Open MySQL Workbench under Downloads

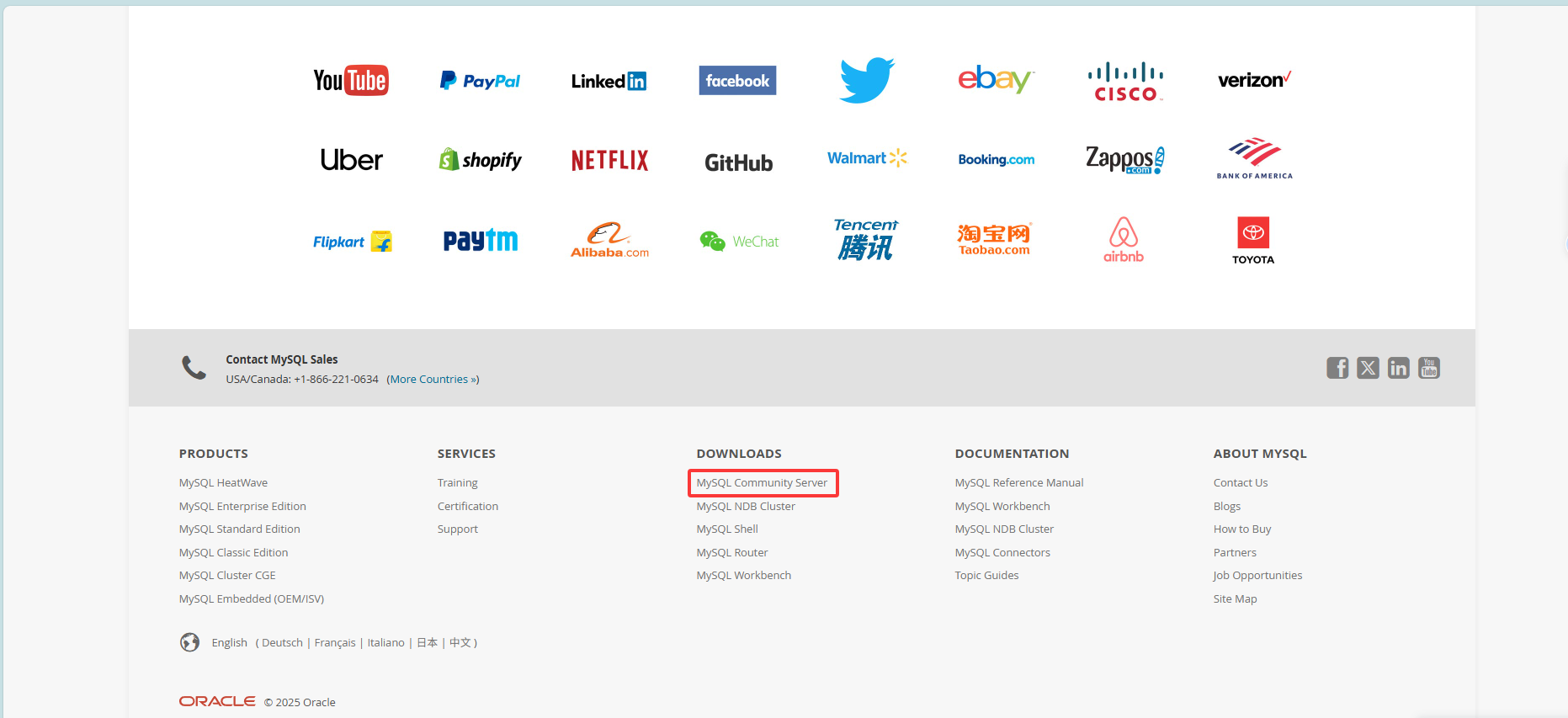point(743,576)
